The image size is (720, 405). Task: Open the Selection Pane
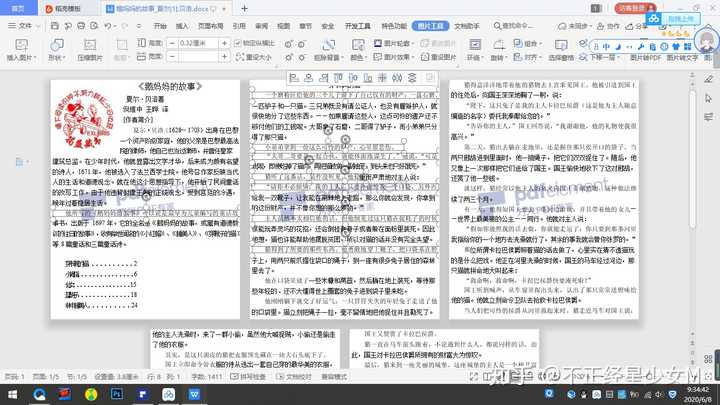[x=561, y=50]
